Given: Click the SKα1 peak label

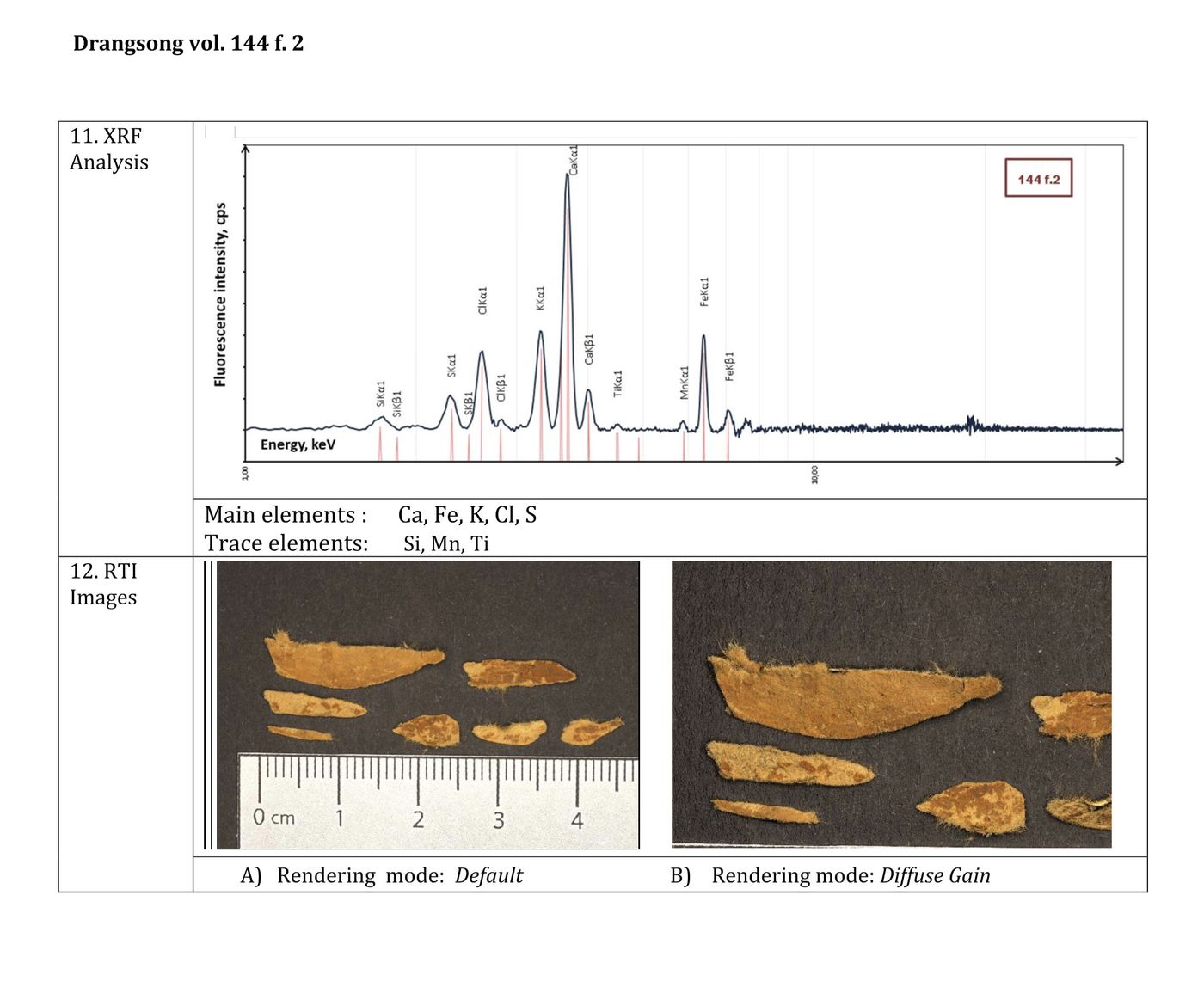Looking at the screenshot, I should click(451, 365).
